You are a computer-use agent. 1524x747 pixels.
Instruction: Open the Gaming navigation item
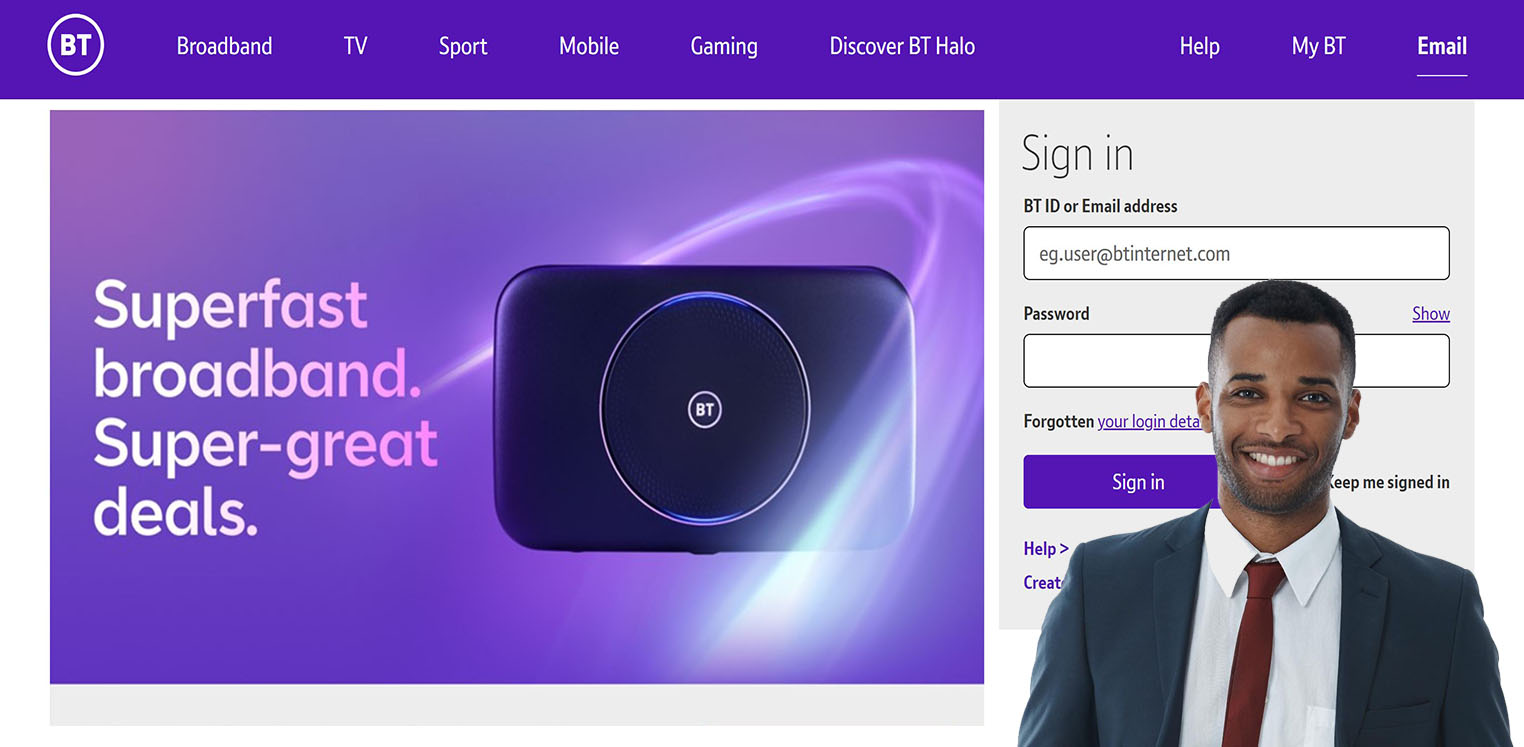(x=724, y=46)
